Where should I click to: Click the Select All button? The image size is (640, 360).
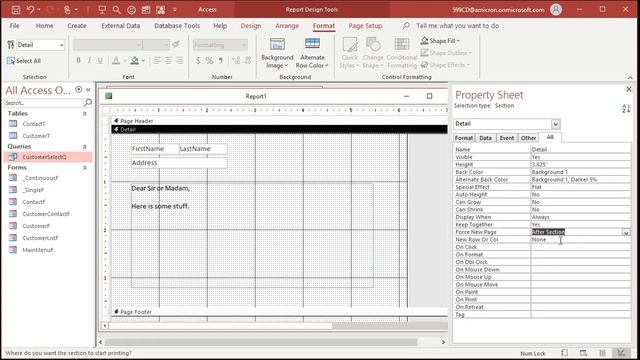coord(24,61)
